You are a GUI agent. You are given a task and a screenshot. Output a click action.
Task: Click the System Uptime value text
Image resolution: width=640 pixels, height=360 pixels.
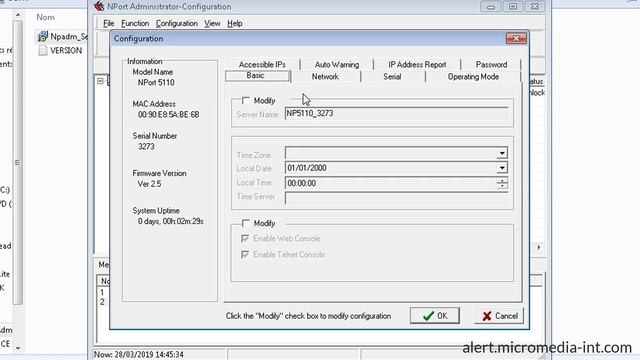pyautogui.click(x=171, y=221)
